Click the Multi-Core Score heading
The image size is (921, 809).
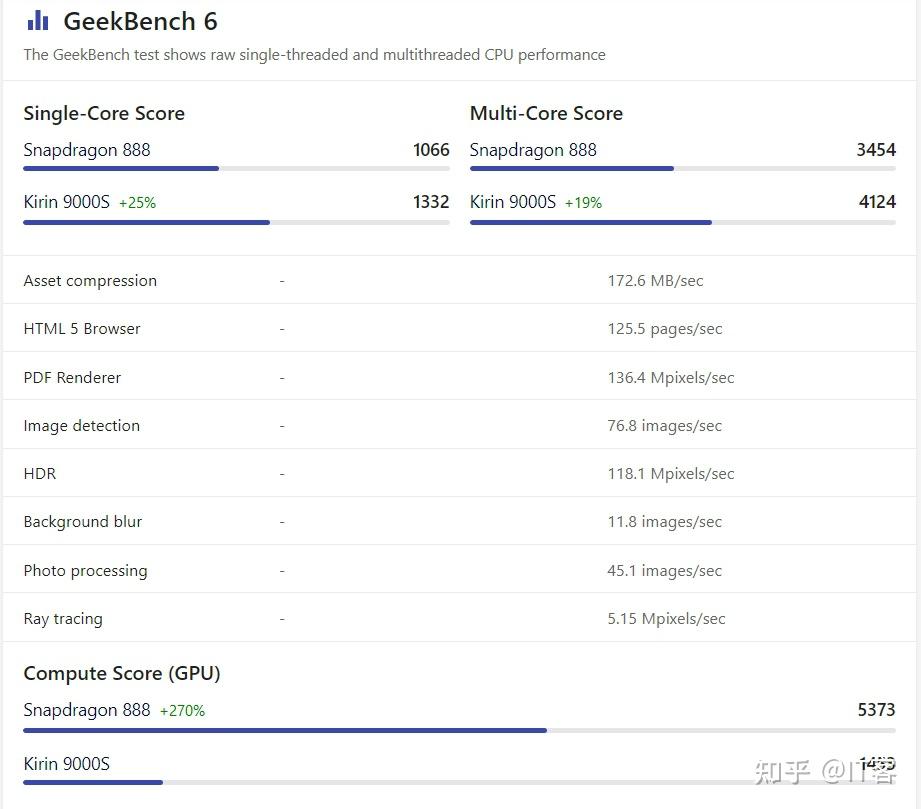click(x=546, y=113)
